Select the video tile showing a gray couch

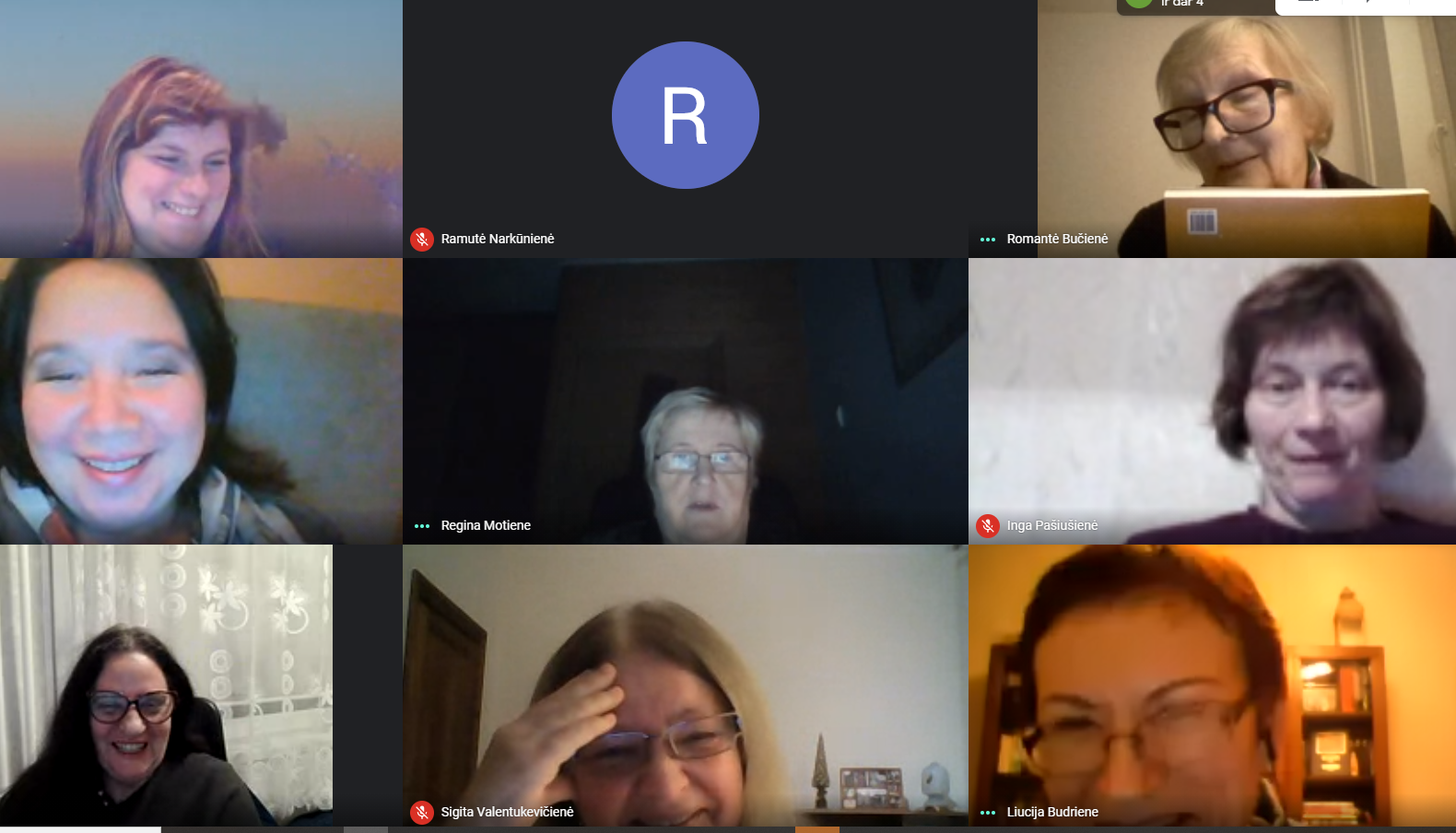[201, 401]
